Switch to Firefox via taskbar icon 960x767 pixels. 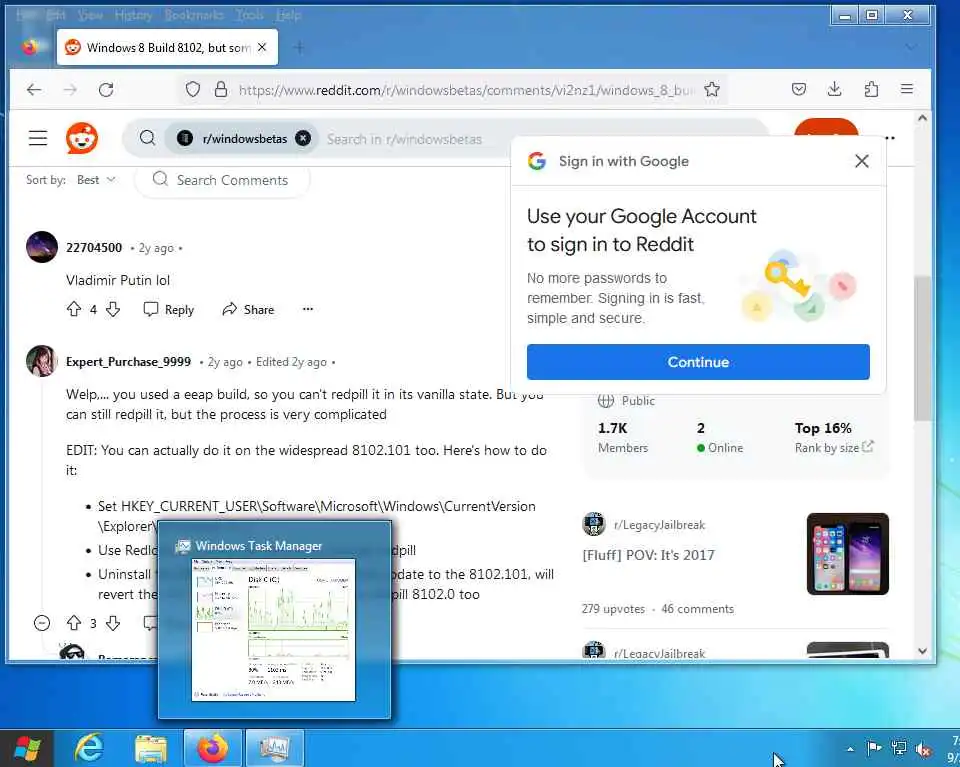pyautogui.click(x=212, y=748)
